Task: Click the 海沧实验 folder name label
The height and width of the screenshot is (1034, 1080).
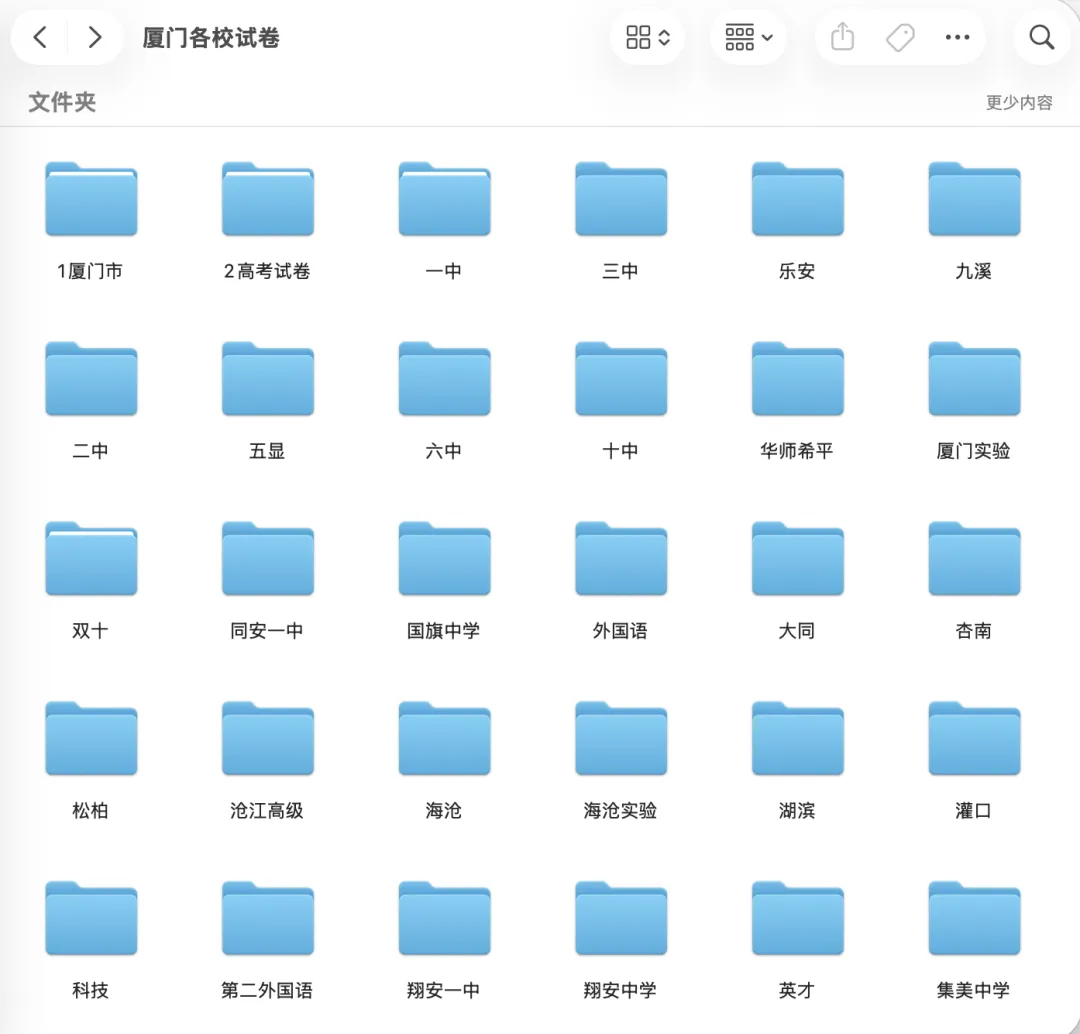Action: point(621,811)
